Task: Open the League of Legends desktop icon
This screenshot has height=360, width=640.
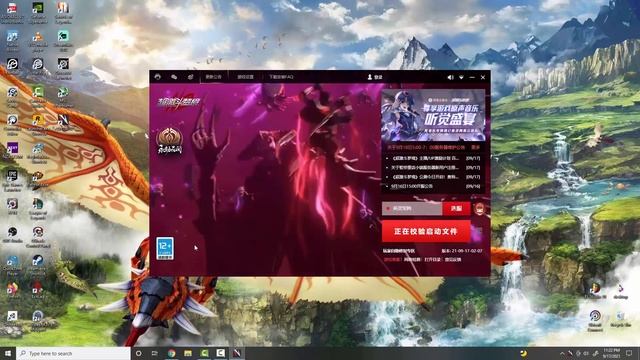Action: click(38, 208)
